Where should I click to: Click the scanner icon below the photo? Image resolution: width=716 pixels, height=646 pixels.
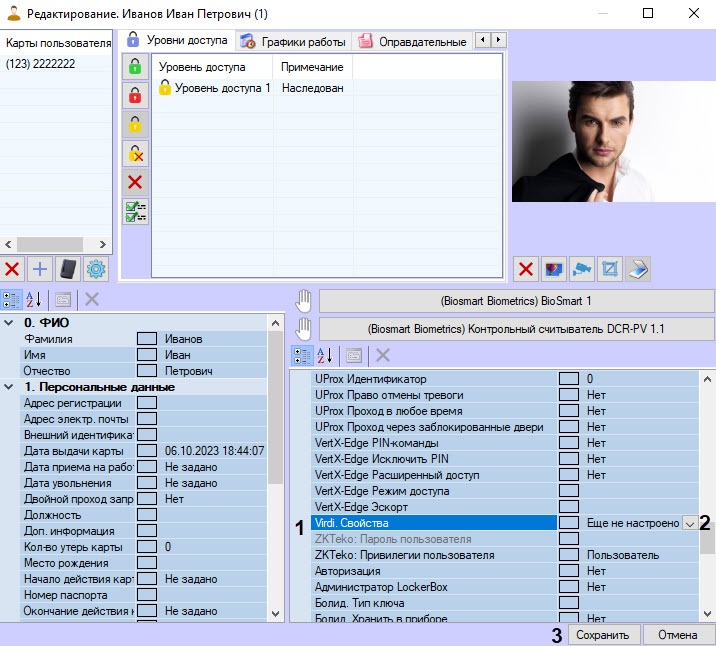(x=638, y=268)
